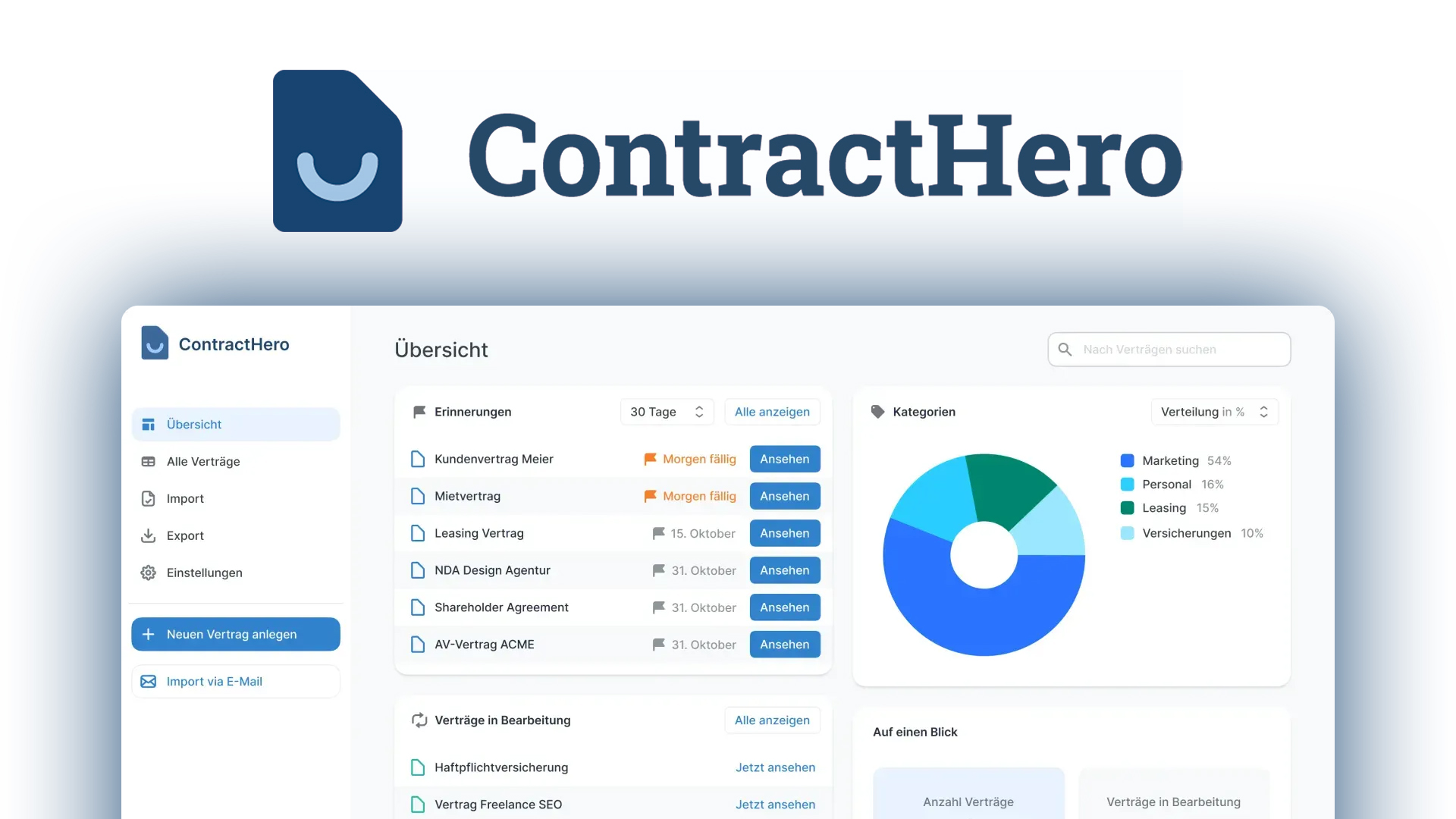Open Alle Verträge menu item

tap(203, 461)
